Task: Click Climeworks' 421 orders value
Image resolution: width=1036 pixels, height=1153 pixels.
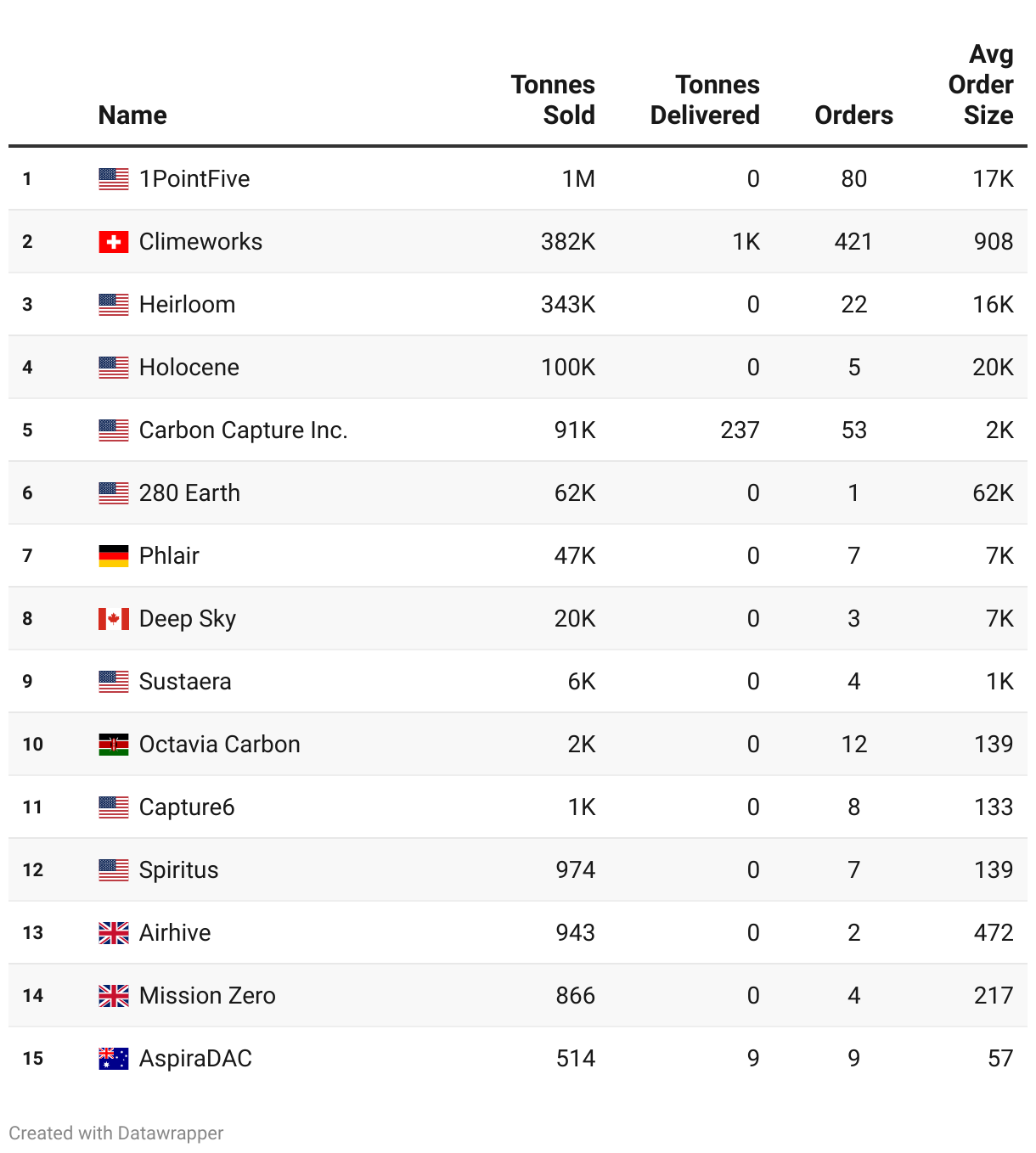Action: tap(853, 242)
